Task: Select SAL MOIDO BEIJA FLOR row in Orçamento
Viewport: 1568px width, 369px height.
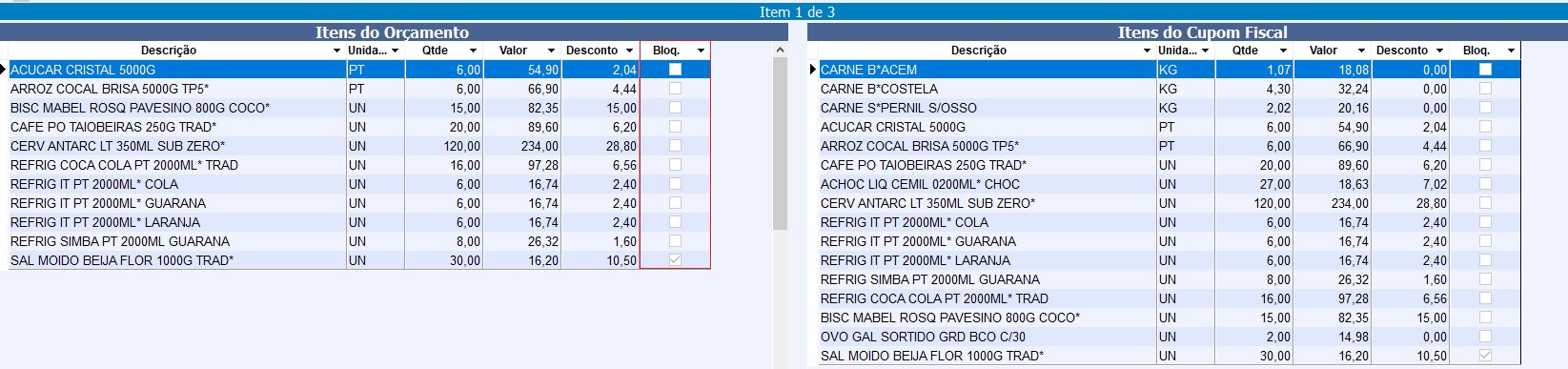Action: [359, 260]
